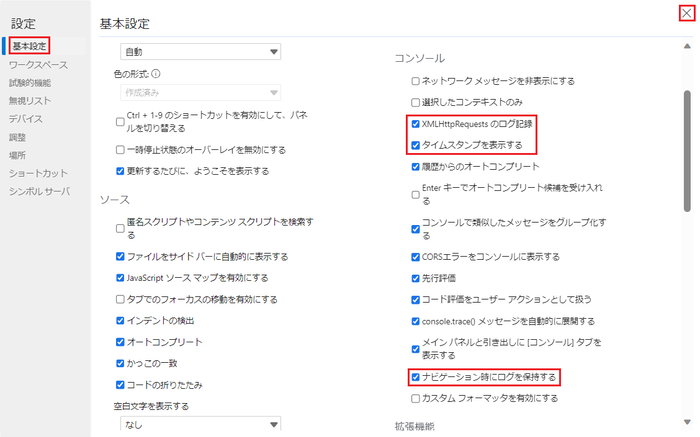Viewport: 700px width, 437px height.
Task: Open デバイス settings page
Action: point(25,119)
